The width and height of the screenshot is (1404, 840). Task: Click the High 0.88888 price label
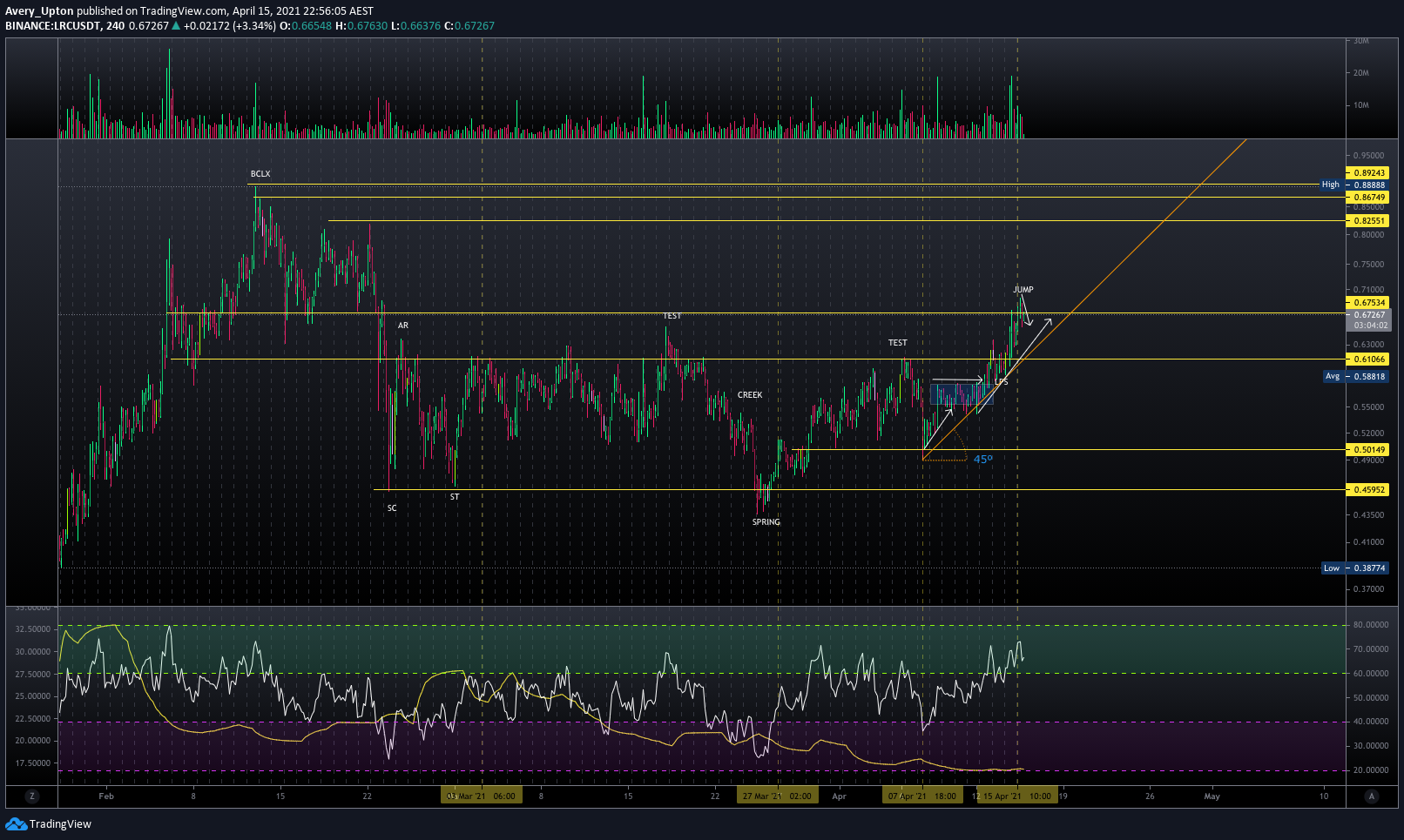click(x=1354, y=185)
